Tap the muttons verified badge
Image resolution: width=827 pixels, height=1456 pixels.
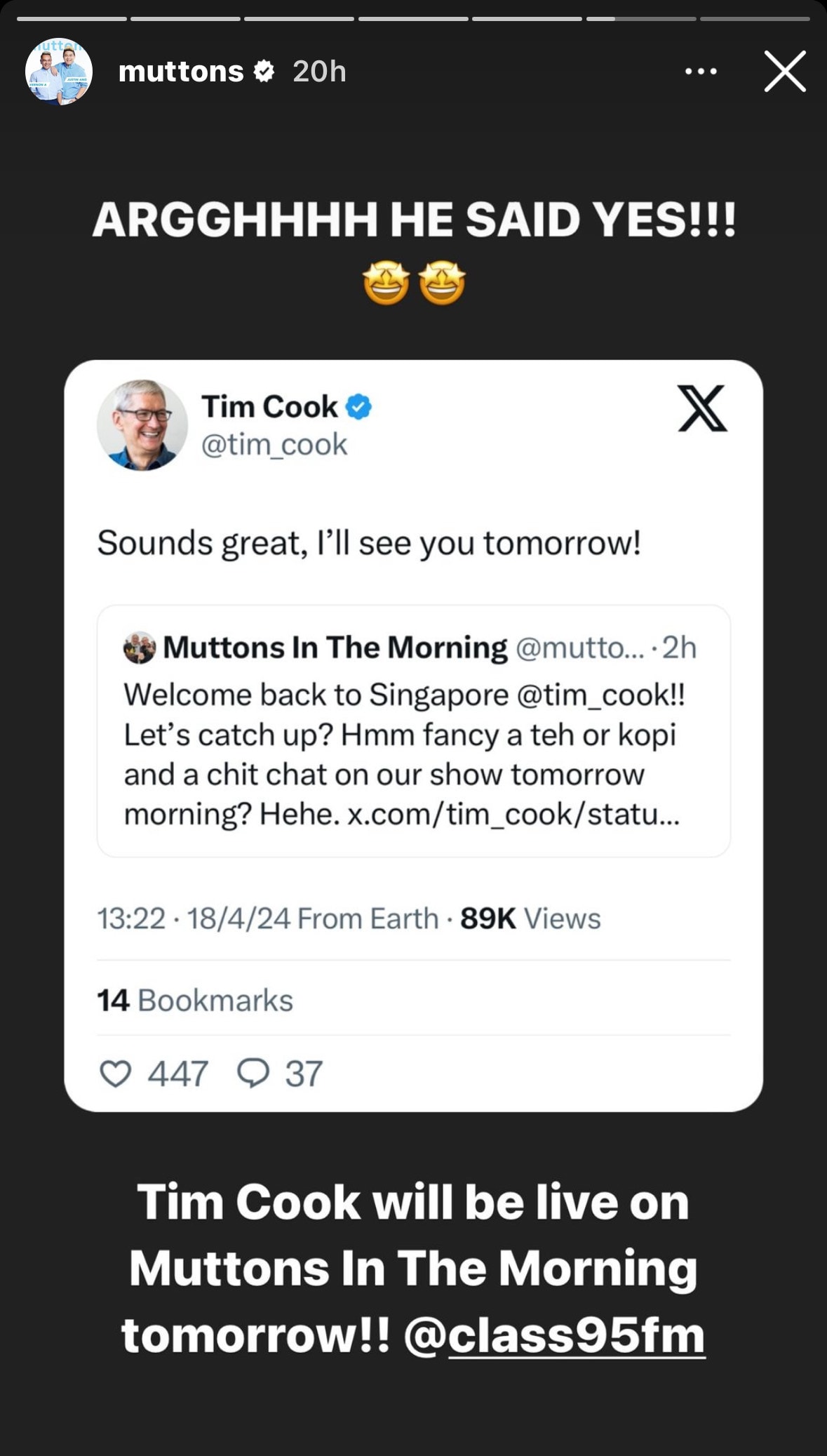(264, 72)
